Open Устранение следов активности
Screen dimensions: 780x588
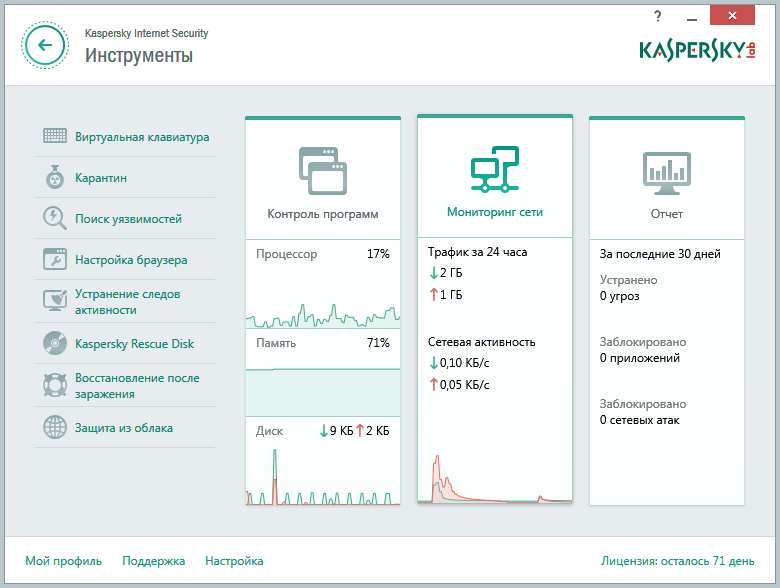click(x=127, y=301)
